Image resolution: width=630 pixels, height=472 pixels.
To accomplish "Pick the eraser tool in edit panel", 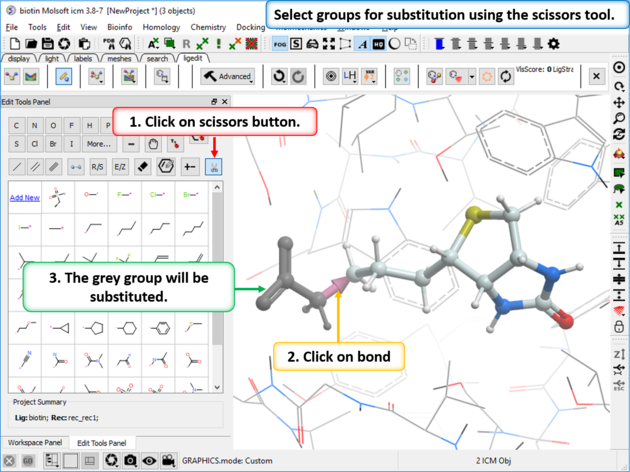I will (142, 166).
